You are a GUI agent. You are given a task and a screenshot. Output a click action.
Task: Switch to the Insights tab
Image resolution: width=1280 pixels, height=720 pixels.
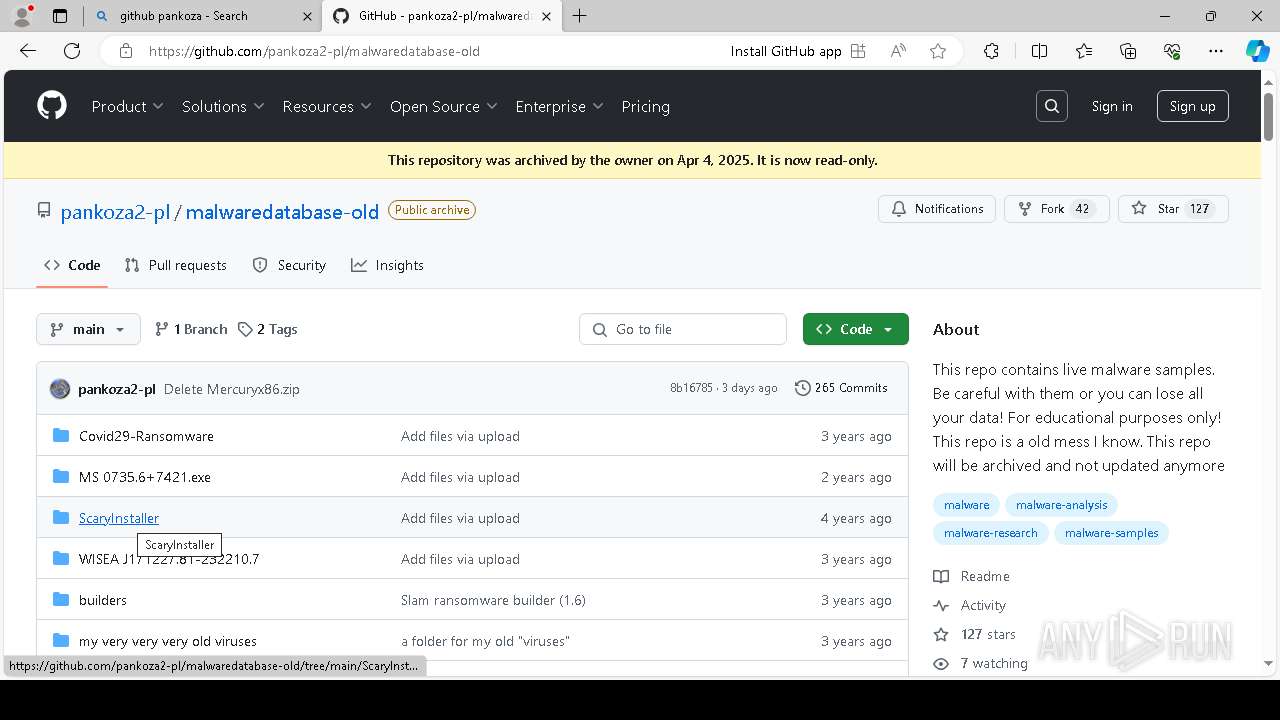pyautogui.click(x=388, y=265)
